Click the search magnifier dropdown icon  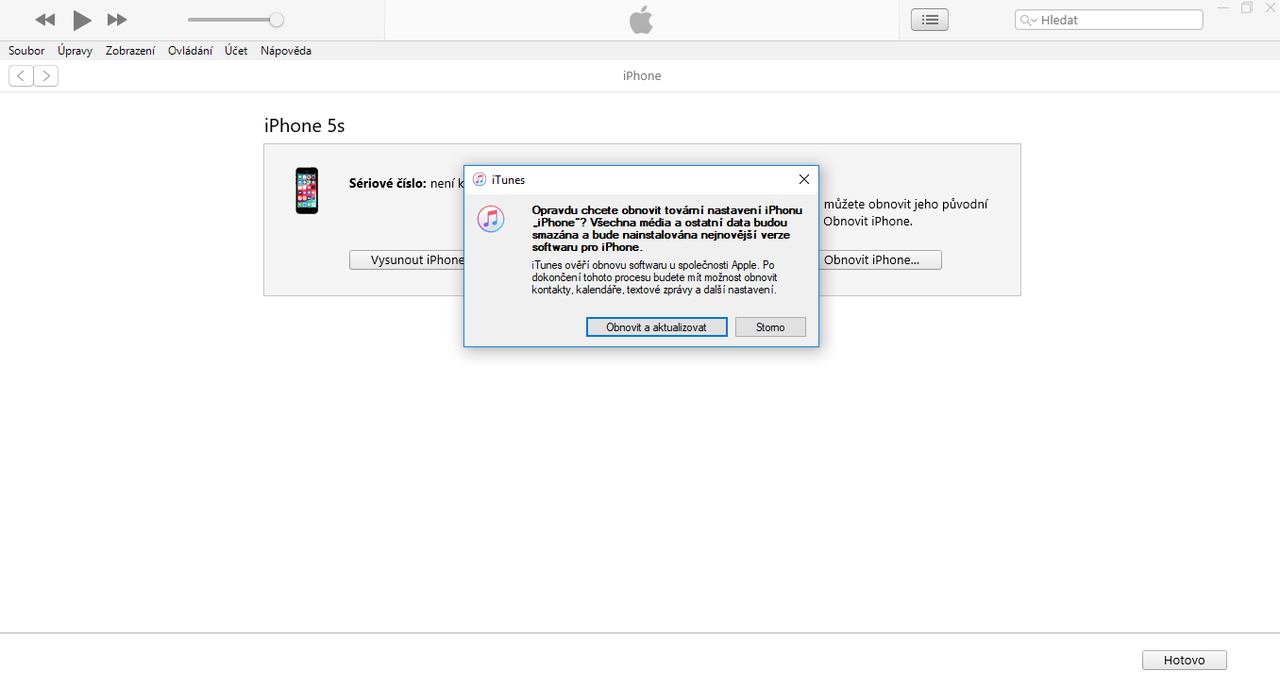coord(1028,20)
